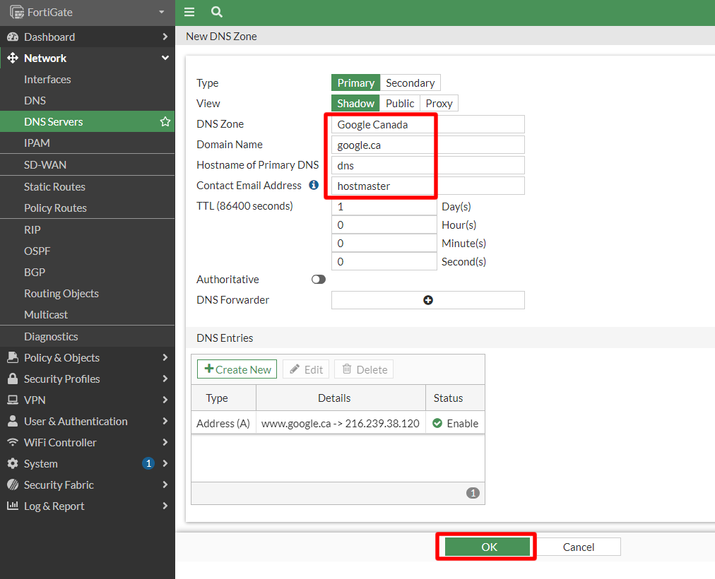
Task: Click the Dashboard gauge icon
Action: (13, 37)
